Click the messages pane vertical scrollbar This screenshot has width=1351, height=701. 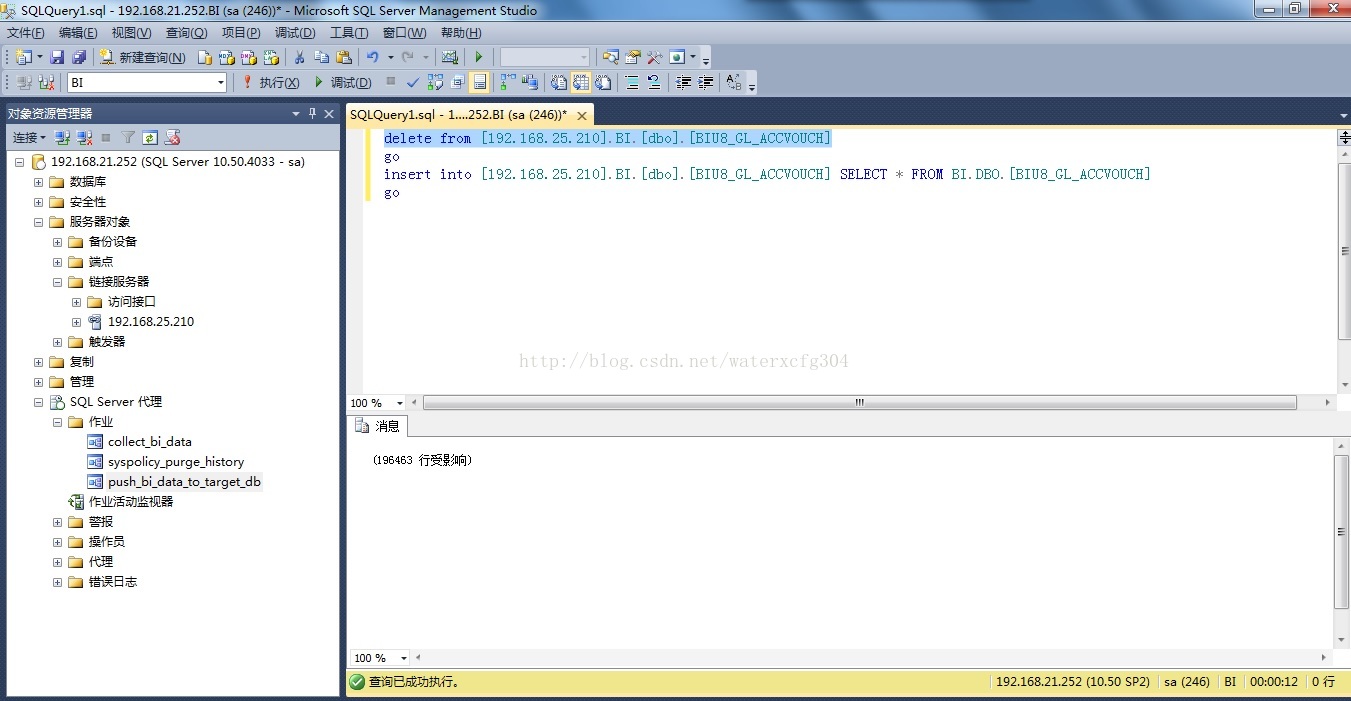click(x=1343, y=532)
